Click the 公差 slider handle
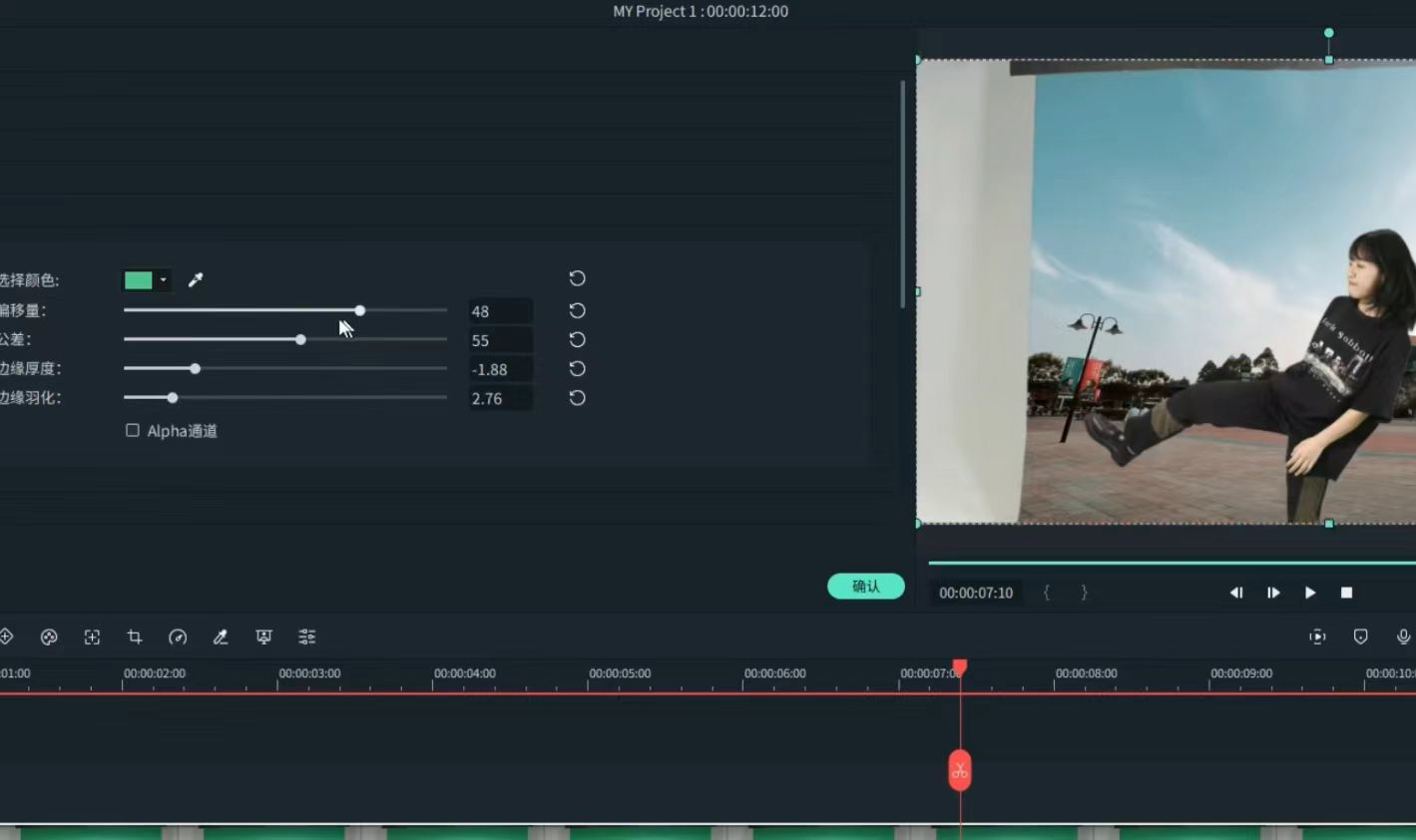The image size is (1416, 840). click(300, 339)
